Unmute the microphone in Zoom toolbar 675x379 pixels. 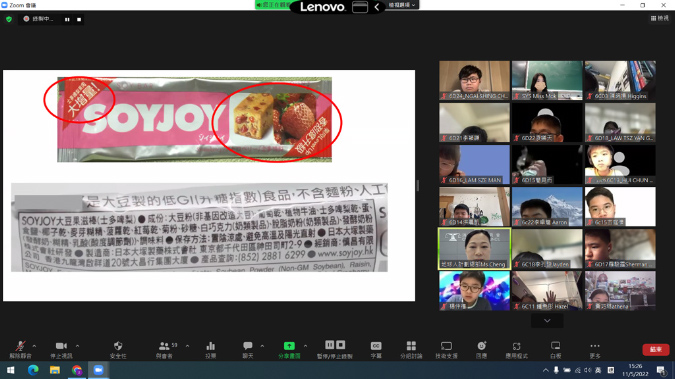point(20,349)
